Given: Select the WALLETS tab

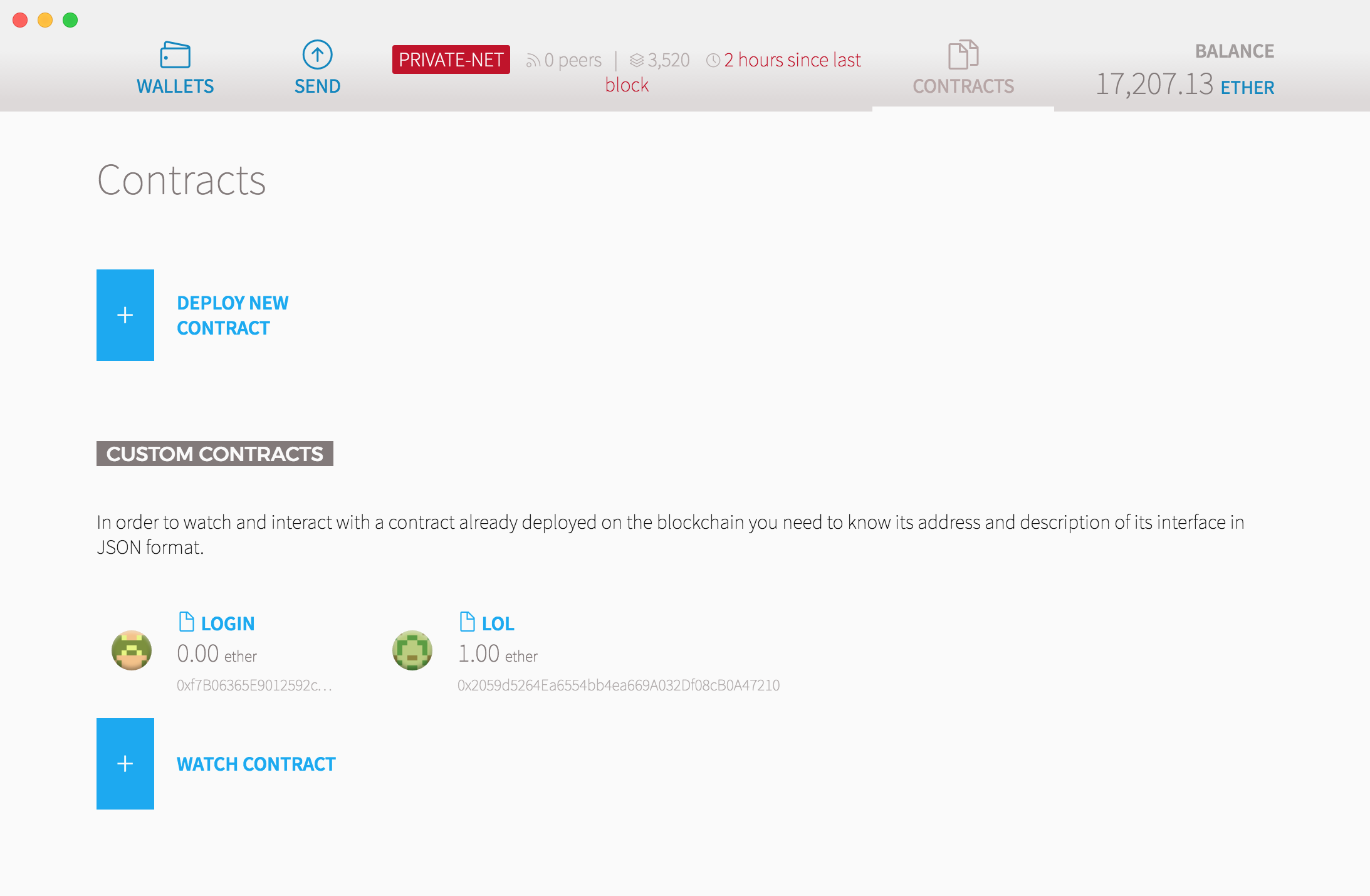Looking at the screenshot, I should point(175,68).
